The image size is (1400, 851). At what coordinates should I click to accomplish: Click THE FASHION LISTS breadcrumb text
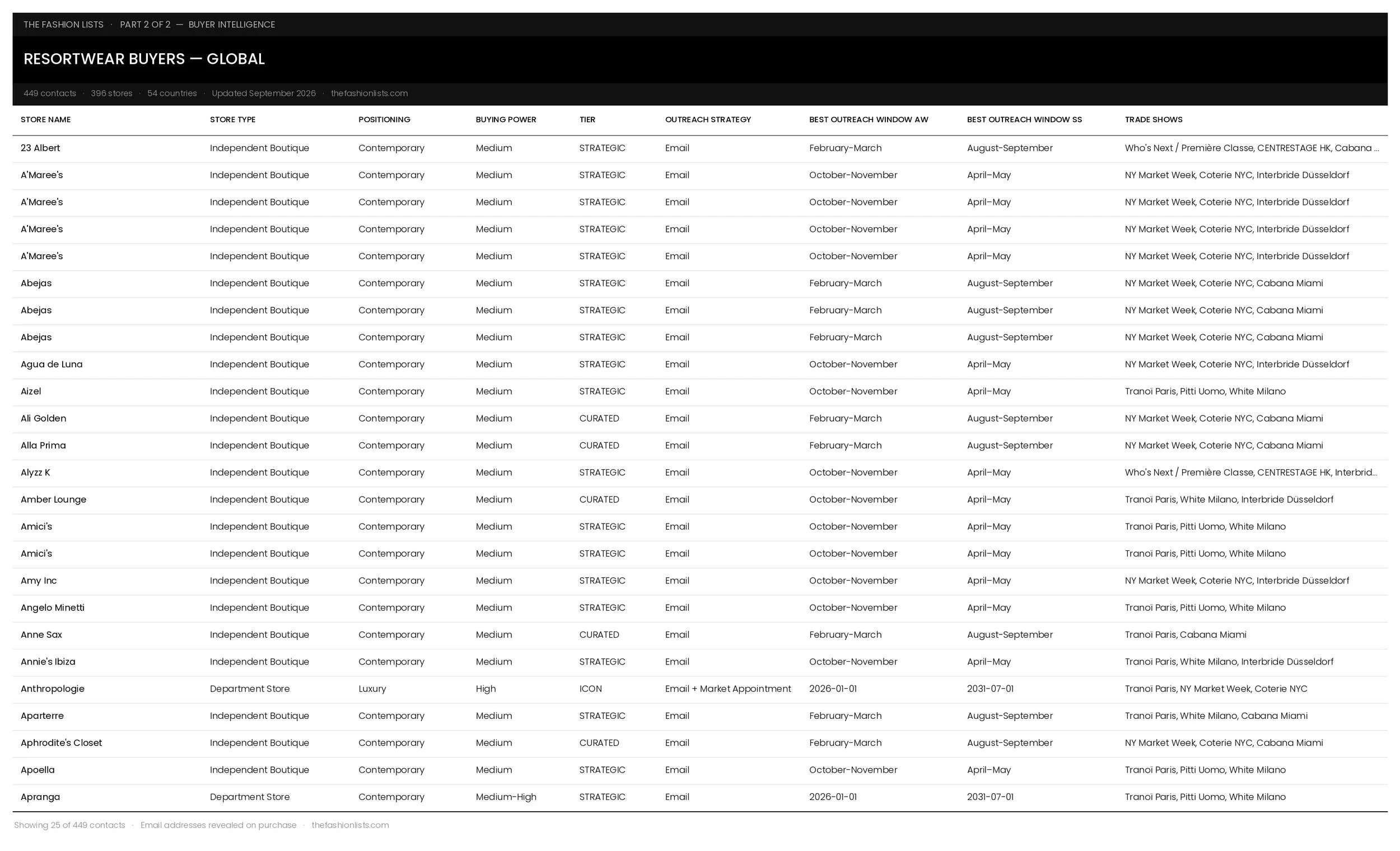coord(64,25)
